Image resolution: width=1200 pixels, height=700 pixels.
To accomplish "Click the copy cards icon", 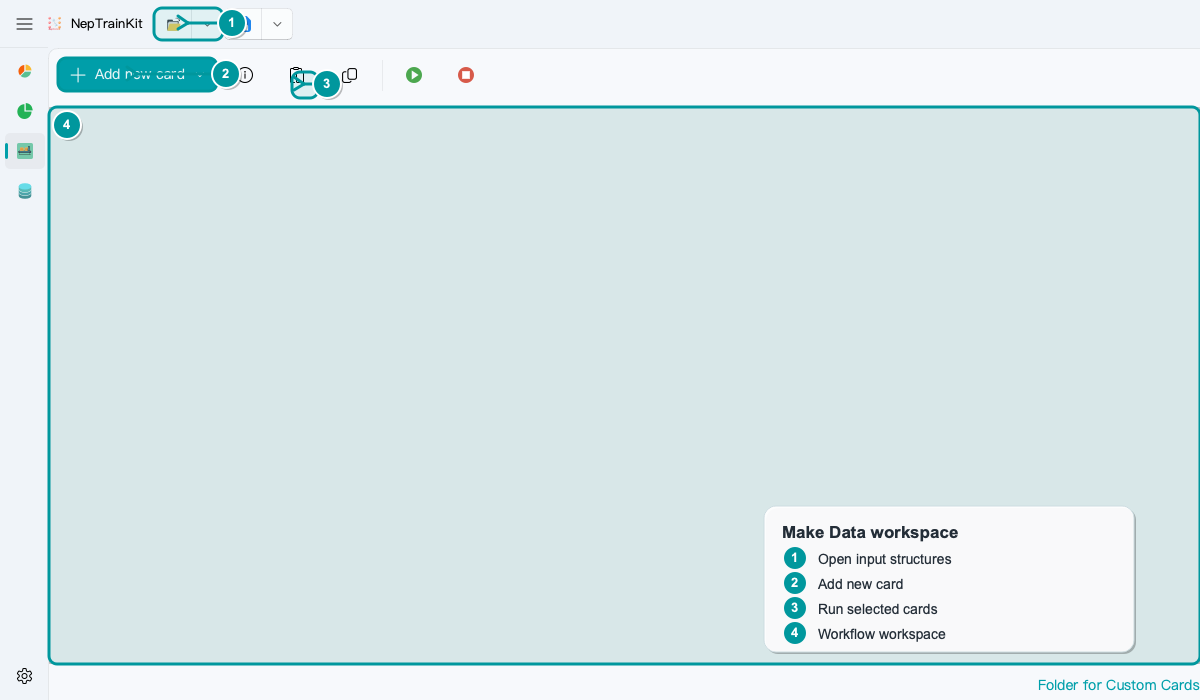I will [349, 75].
